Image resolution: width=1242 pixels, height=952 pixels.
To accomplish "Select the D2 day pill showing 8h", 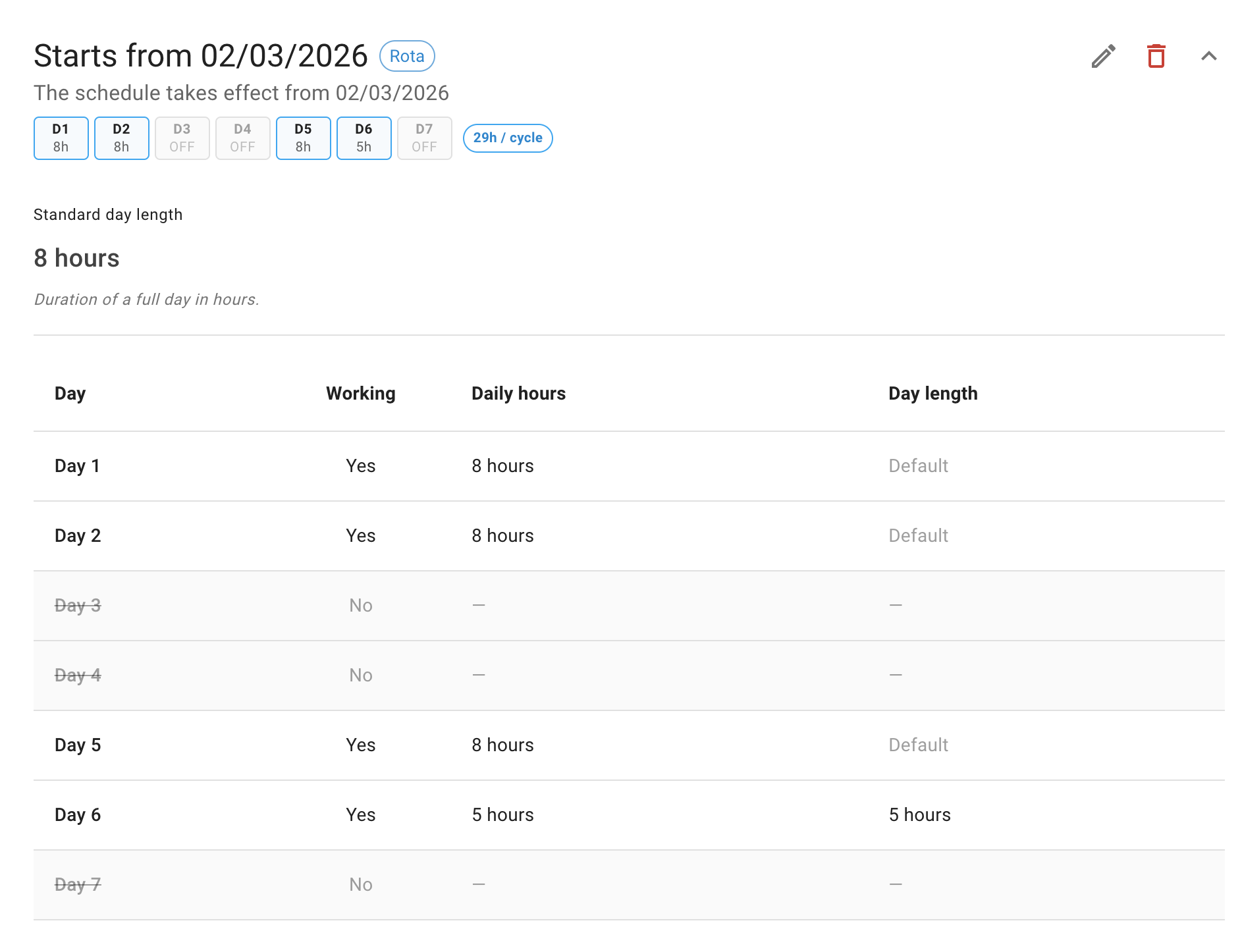I will [x=121, y=138].
